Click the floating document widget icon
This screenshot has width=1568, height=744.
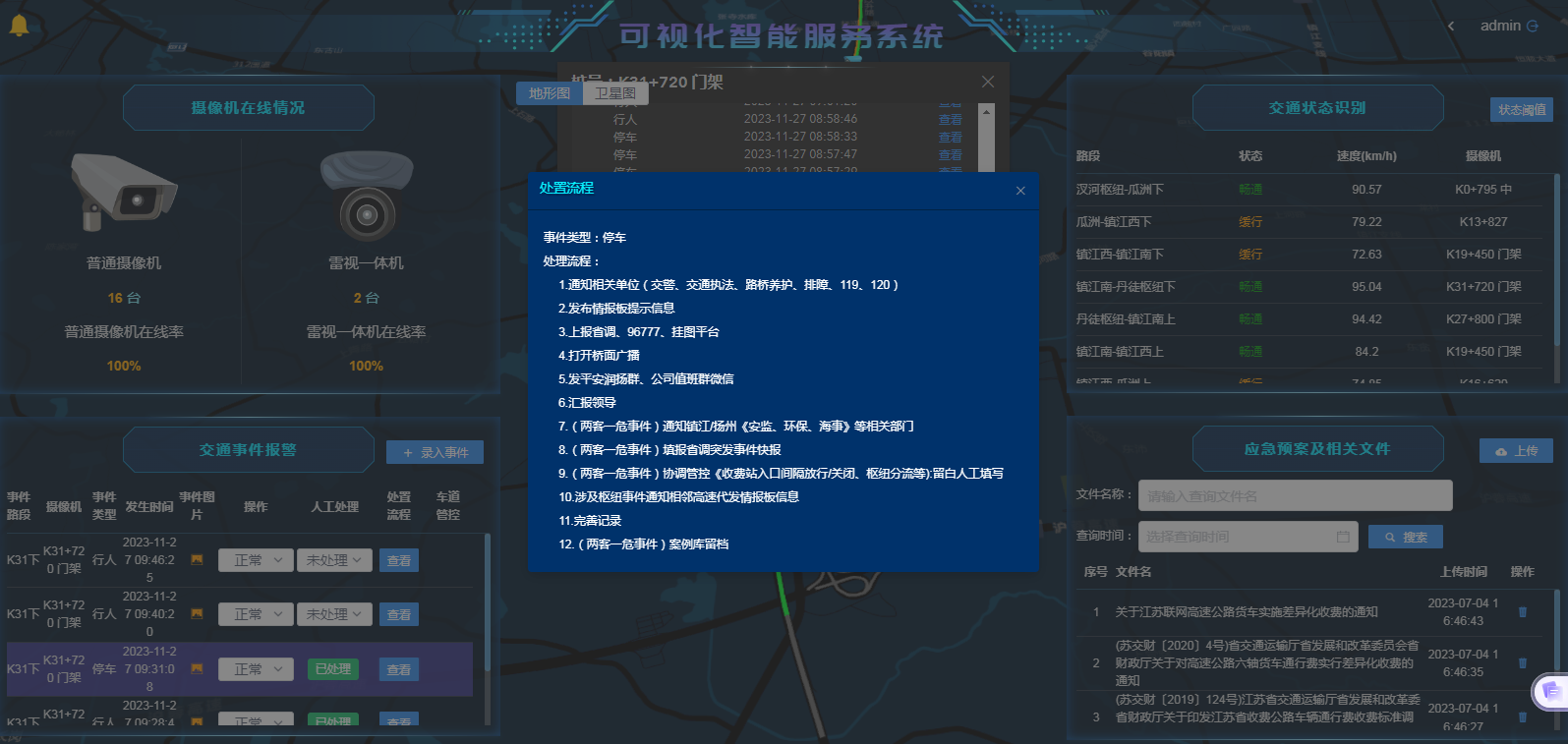click(x=1551, y=692)
